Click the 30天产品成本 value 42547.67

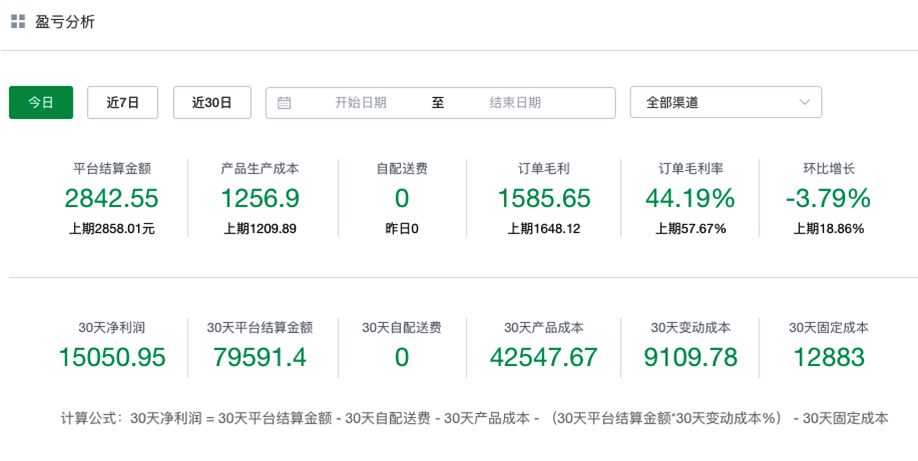tap(544, 357)
